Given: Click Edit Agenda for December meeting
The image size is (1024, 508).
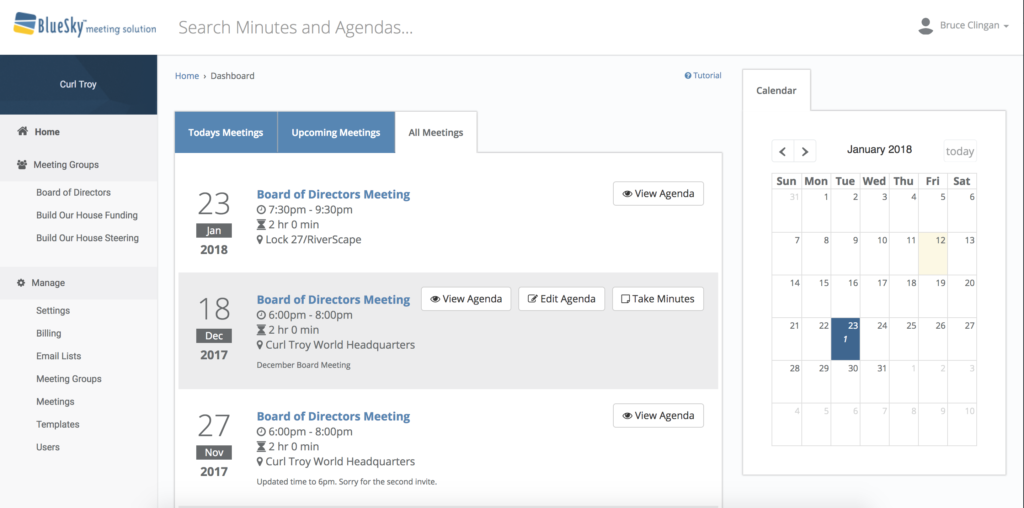Looking at the screenshot, I should [561, 299].
